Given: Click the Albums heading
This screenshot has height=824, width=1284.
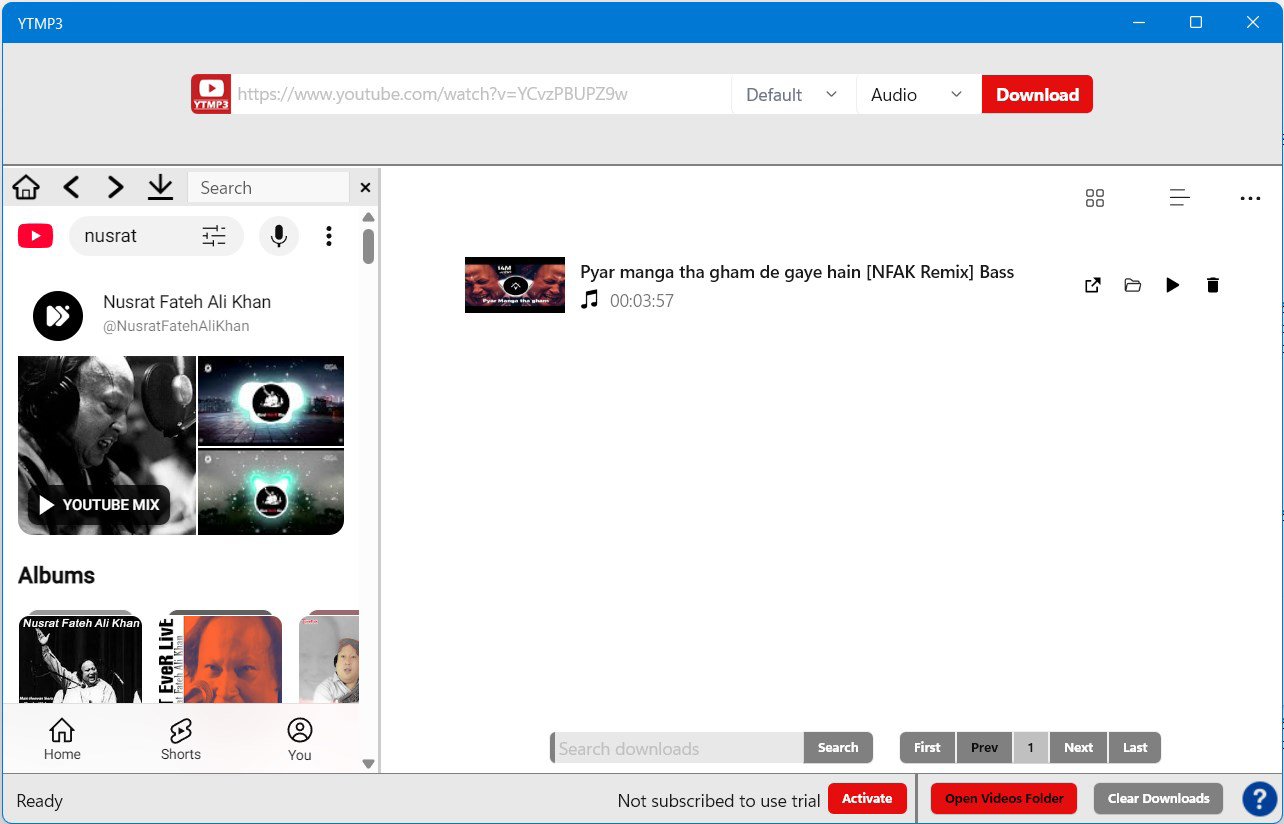Looking at the screenshot, I should coord(56,575).
